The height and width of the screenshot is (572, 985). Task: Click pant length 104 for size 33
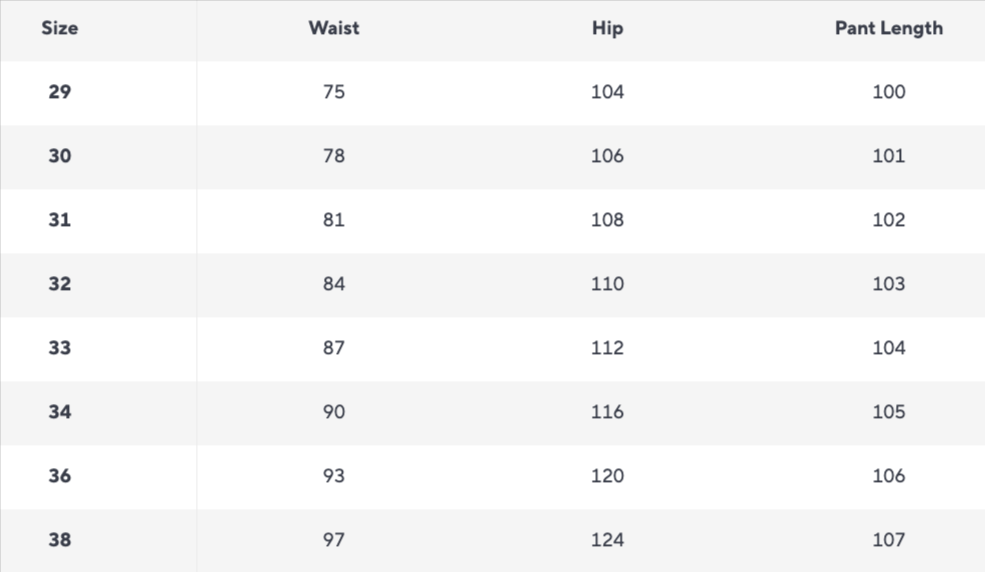[x=888, y=348]
